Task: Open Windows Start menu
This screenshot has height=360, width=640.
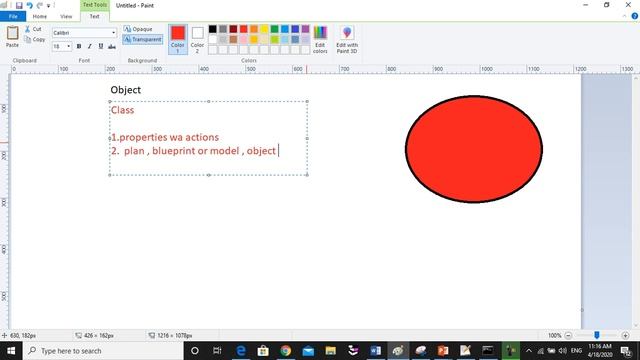Action: click(x=11, y=351)
